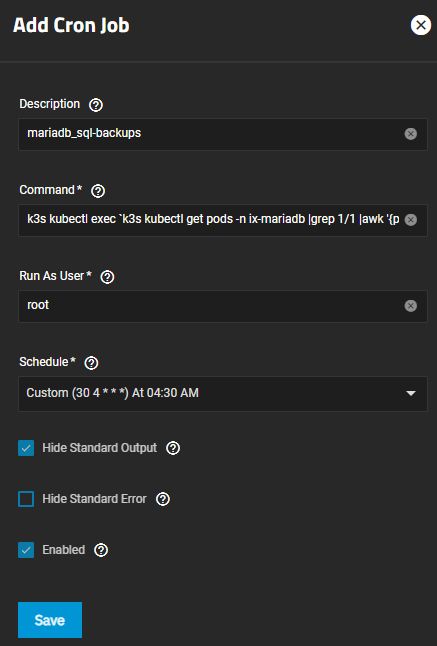The height and width of the screenshot is (646, 437).
Task: Clear the Description field text
Action: pyautogui.click(x=411, y=134)
